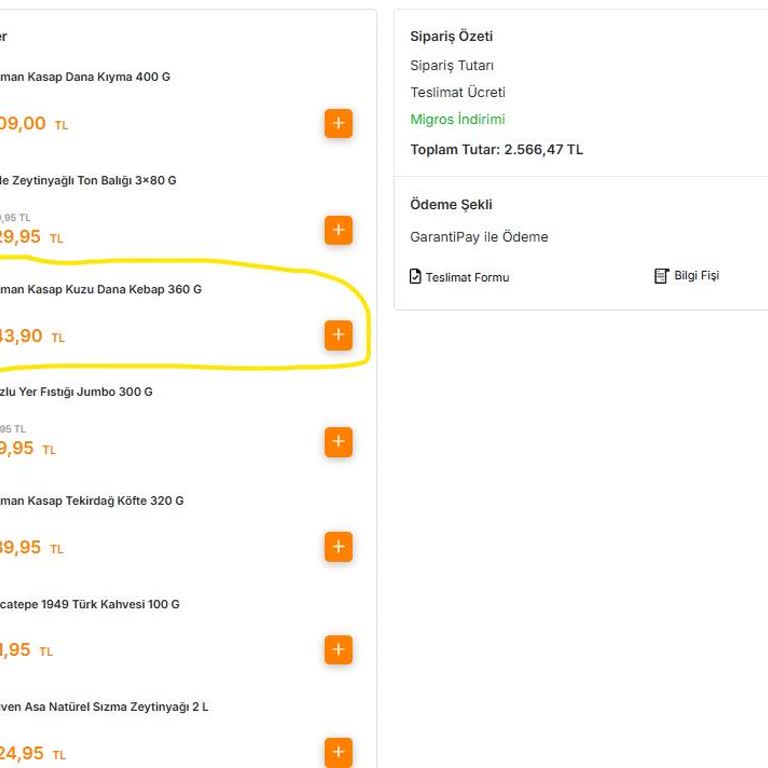Viewport: 768px width, 768px height.
Task: Select the Kasap Dana Kıyma 400 G product name
Action: coord(85,77)
